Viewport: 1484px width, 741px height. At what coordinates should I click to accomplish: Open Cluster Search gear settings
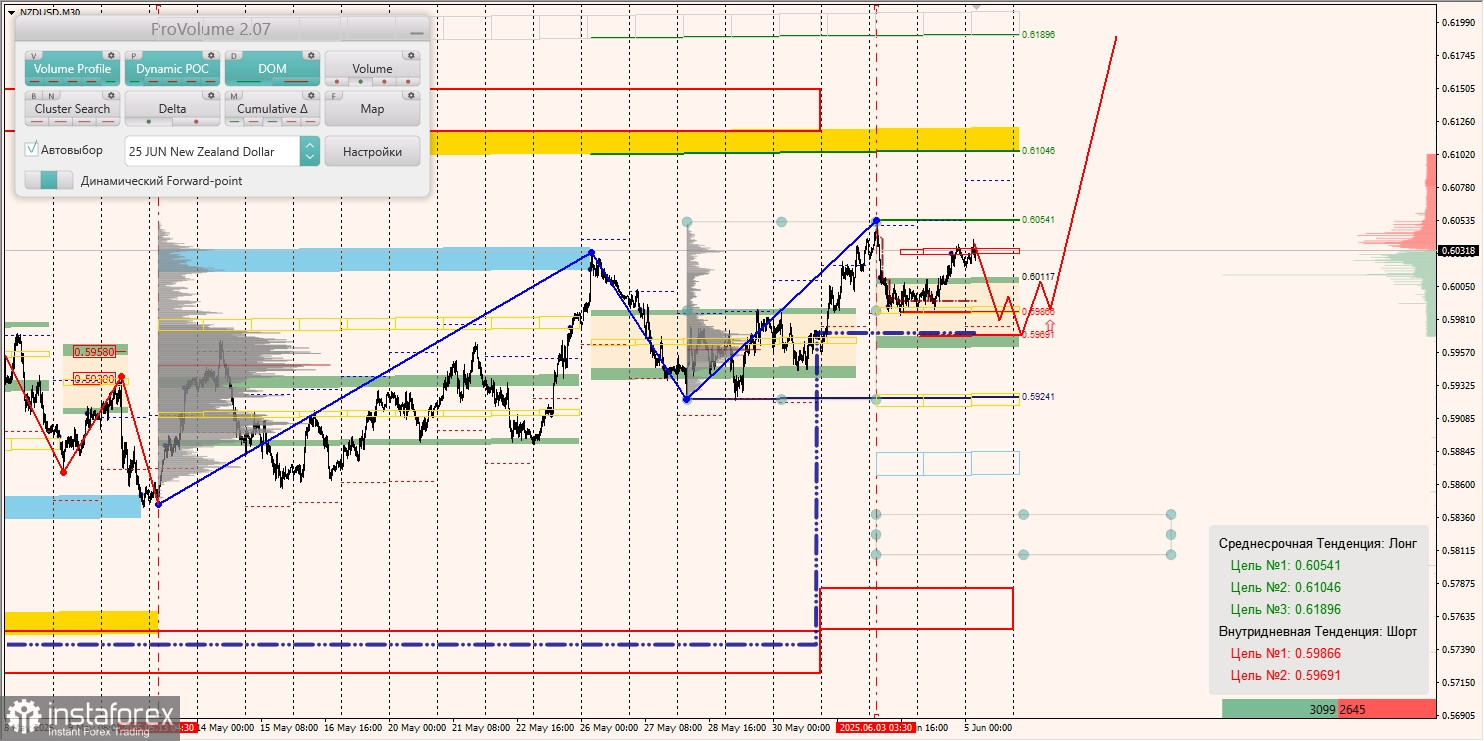111,95
